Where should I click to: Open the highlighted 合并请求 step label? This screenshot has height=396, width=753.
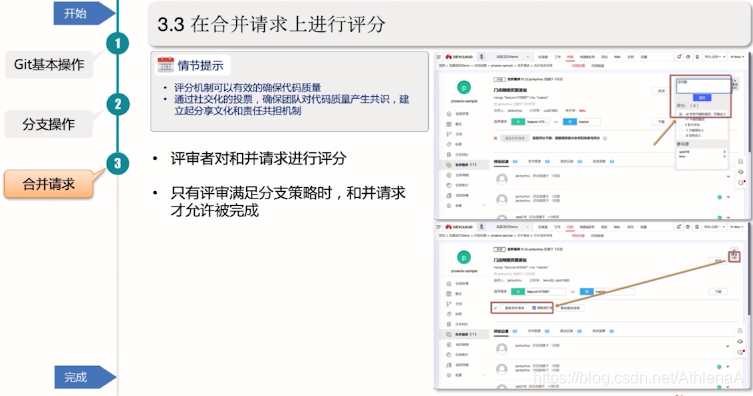pos(49,184)
